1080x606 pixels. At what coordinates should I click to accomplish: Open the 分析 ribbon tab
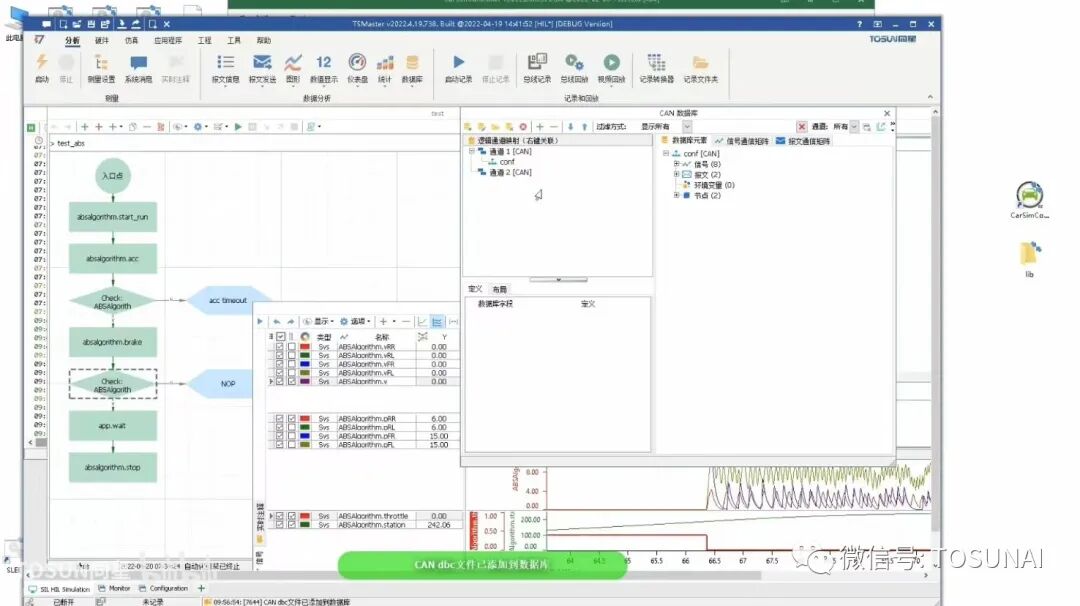[x=72, y=41]
